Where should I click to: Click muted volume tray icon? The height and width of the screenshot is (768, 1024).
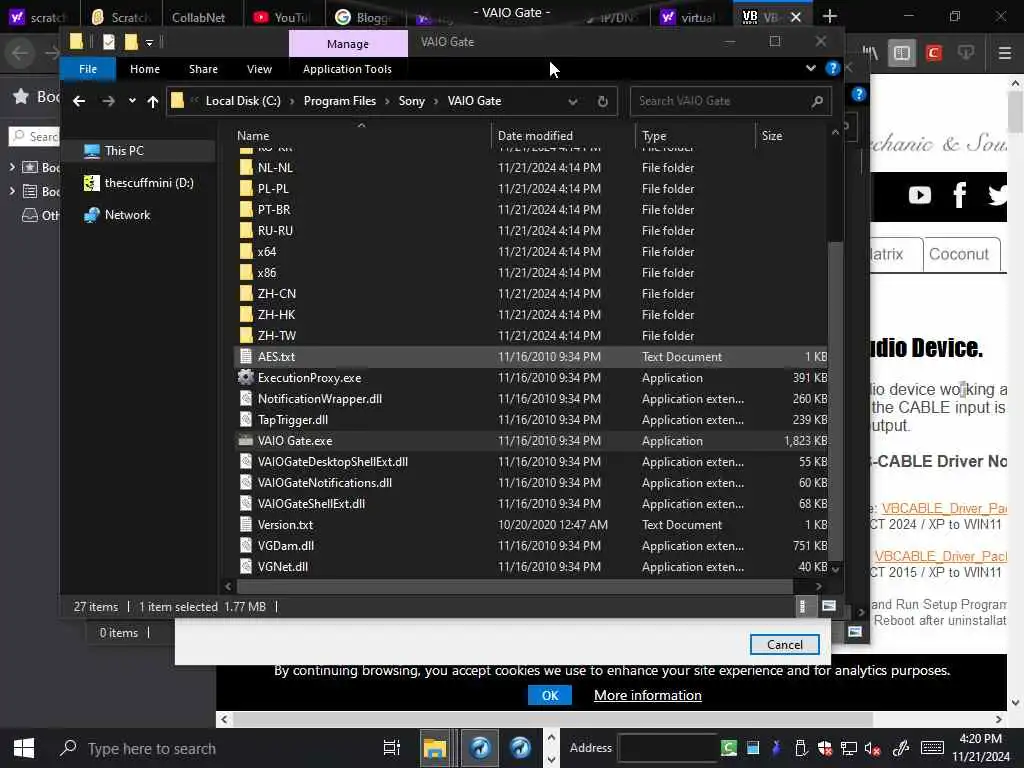tap(872, 749)
